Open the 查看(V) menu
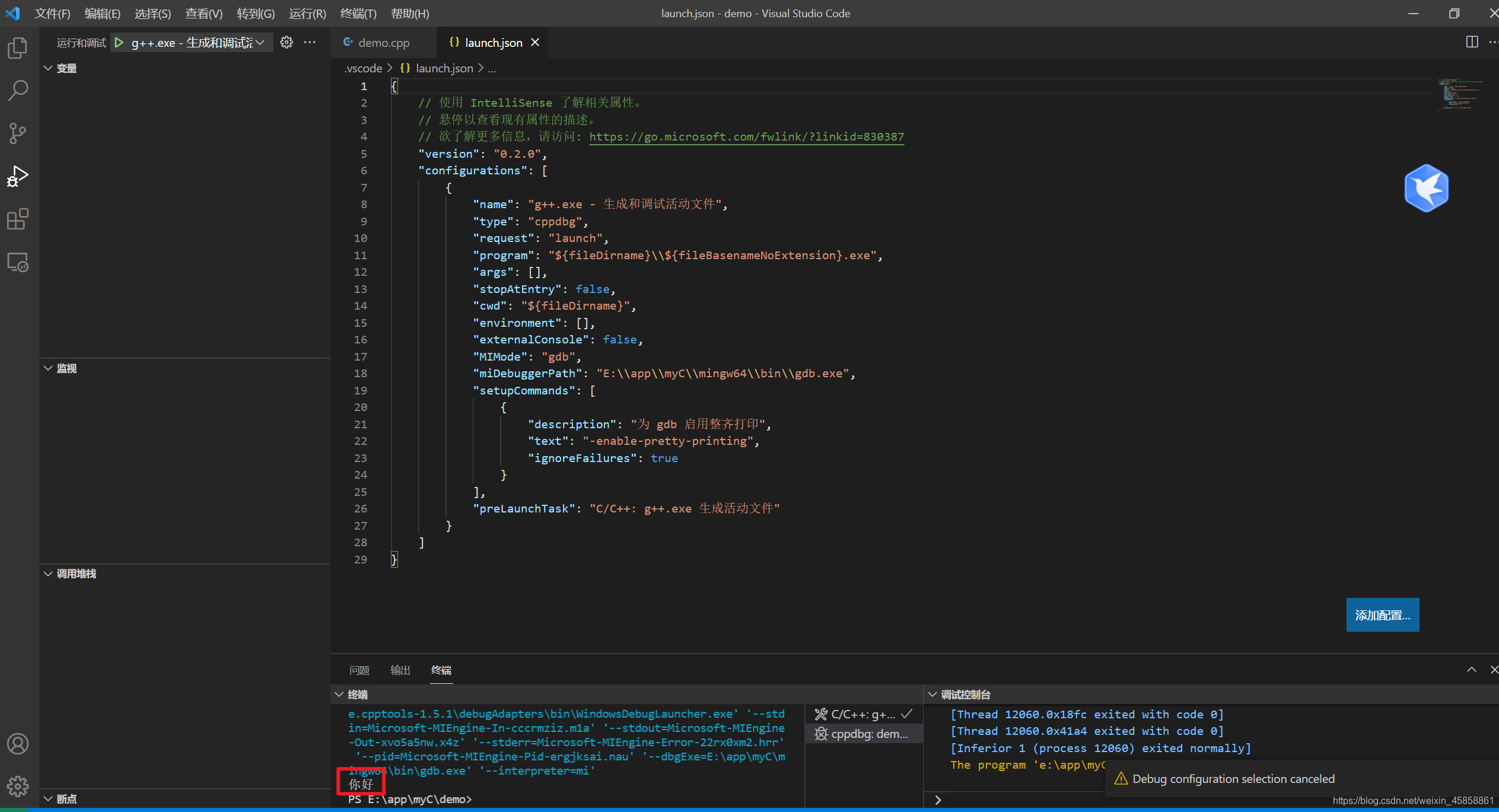Image resolution: width=1499 pixels, height=812 pixels. coord(203,13)
